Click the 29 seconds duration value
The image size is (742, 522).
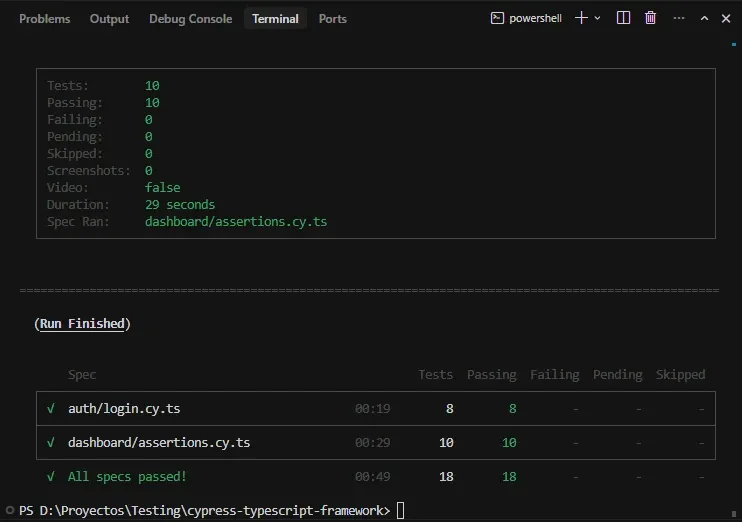pos(180,204)
